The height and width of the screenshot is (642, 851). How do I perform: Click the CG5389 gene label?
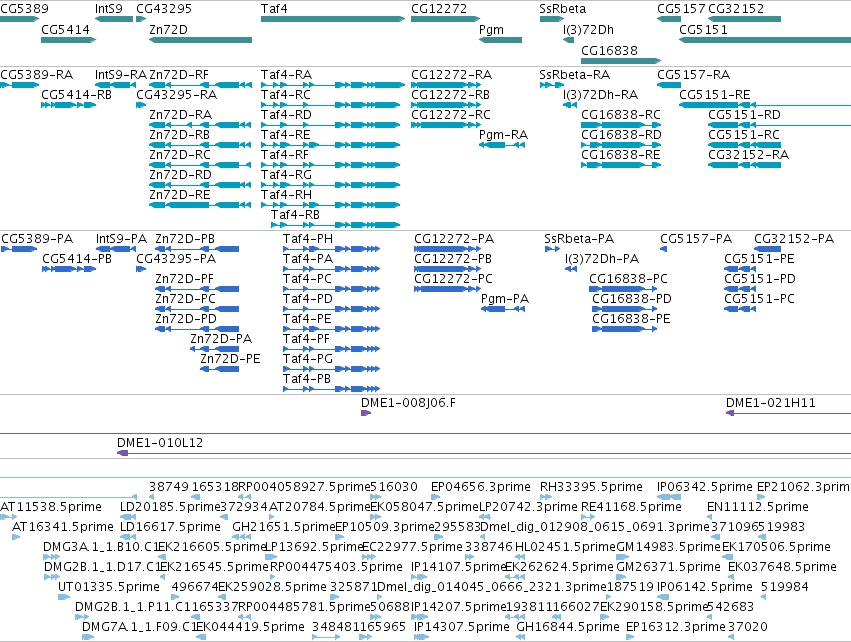24,9
